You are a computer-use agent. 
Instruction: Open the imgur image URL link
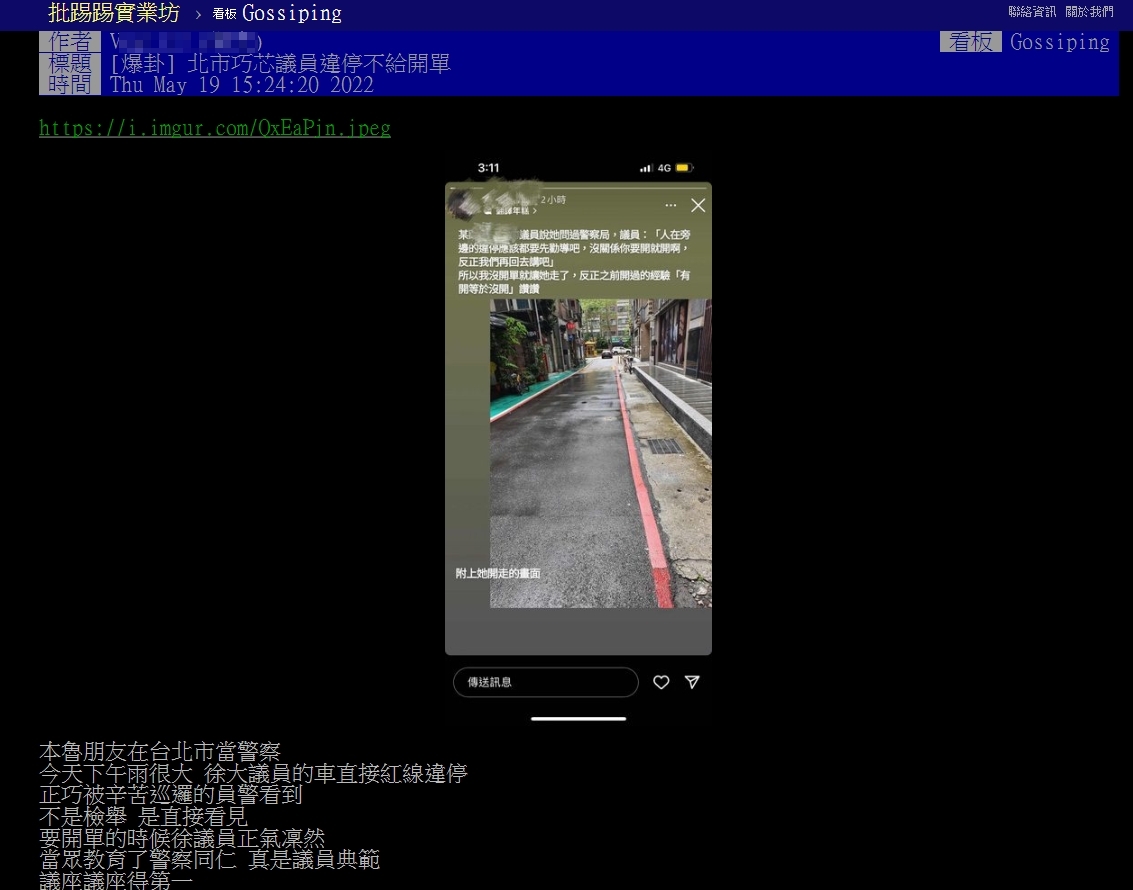pos(215,128)
